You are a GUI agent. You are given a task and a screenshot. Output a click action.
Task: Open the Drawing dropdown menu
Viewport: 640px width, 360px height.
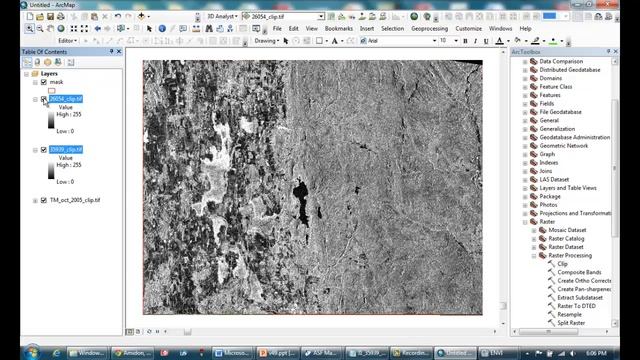267,41
